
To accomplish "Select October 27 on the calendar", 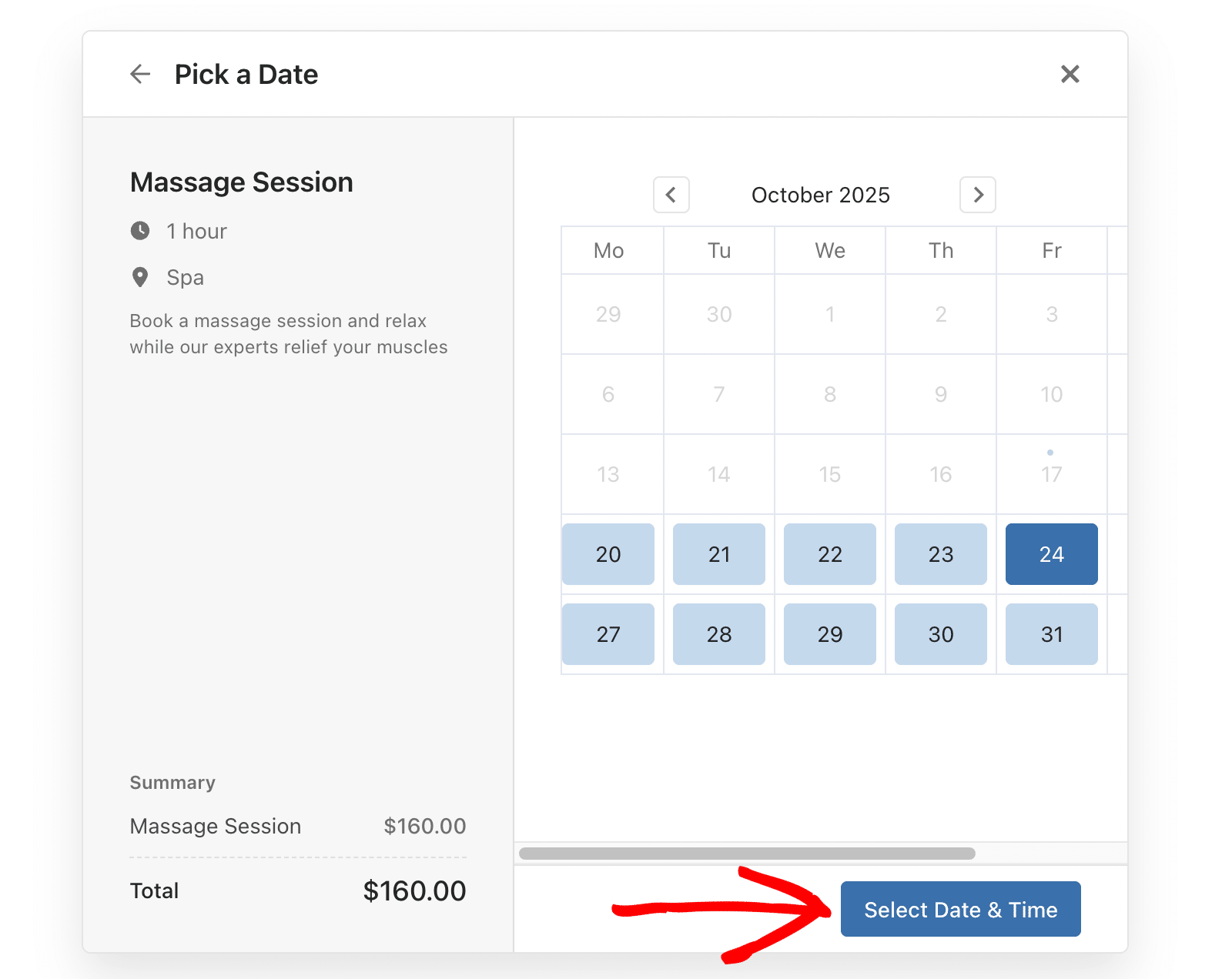I will coord(608,634).
